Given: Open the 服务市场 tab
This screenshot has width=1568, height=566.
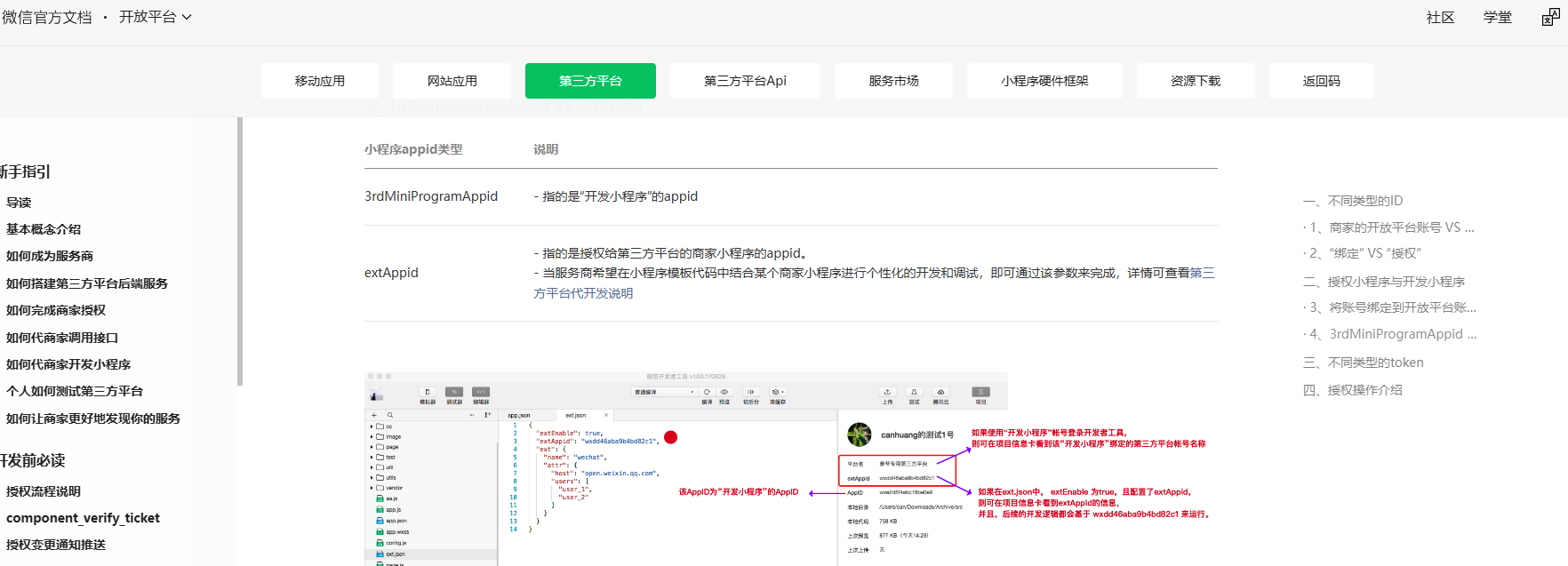Looking at the screenshot, I should click(x=893, y=81).
